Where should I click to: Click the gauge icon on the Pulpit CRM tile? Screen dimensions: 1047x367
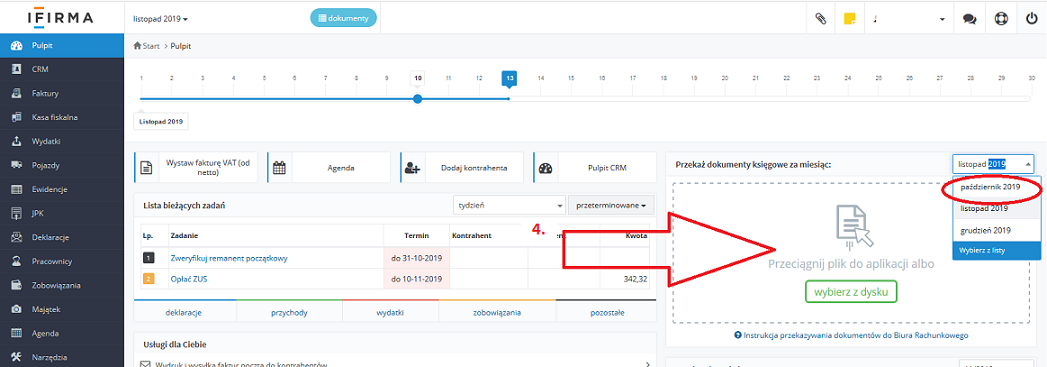click(546, 168)
